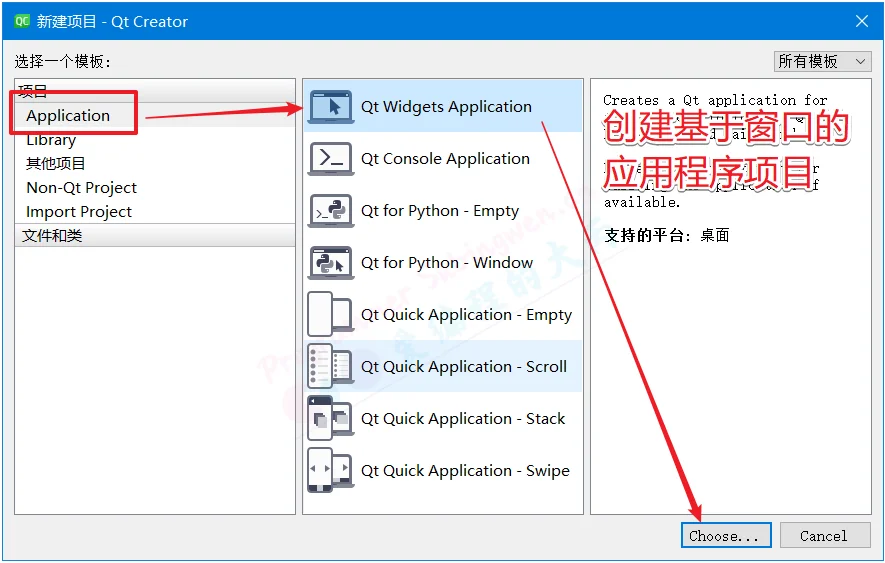Image resolution: width=885 pixels, height=563 pixels.
Task: Click the Qt Quick Application Empty icon
Action: tap(331, 315)
